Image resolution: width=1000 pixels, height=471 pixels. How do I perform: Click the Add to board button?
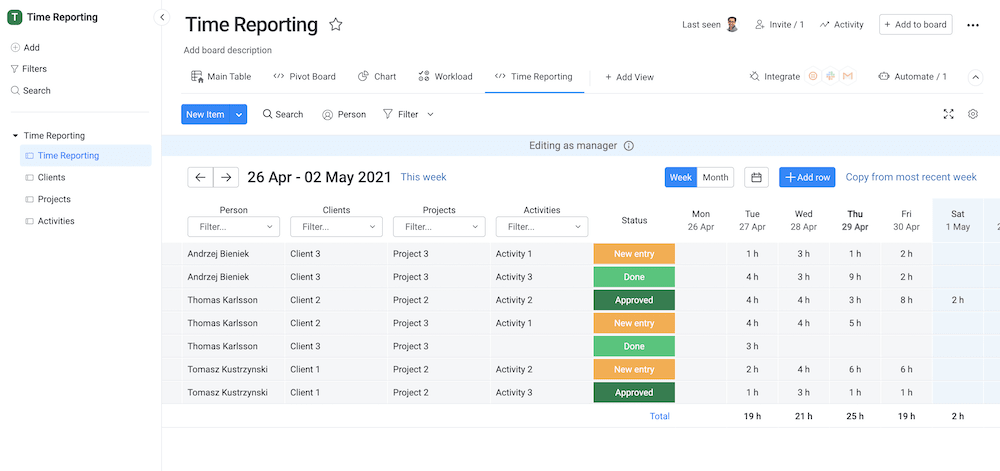916,24
